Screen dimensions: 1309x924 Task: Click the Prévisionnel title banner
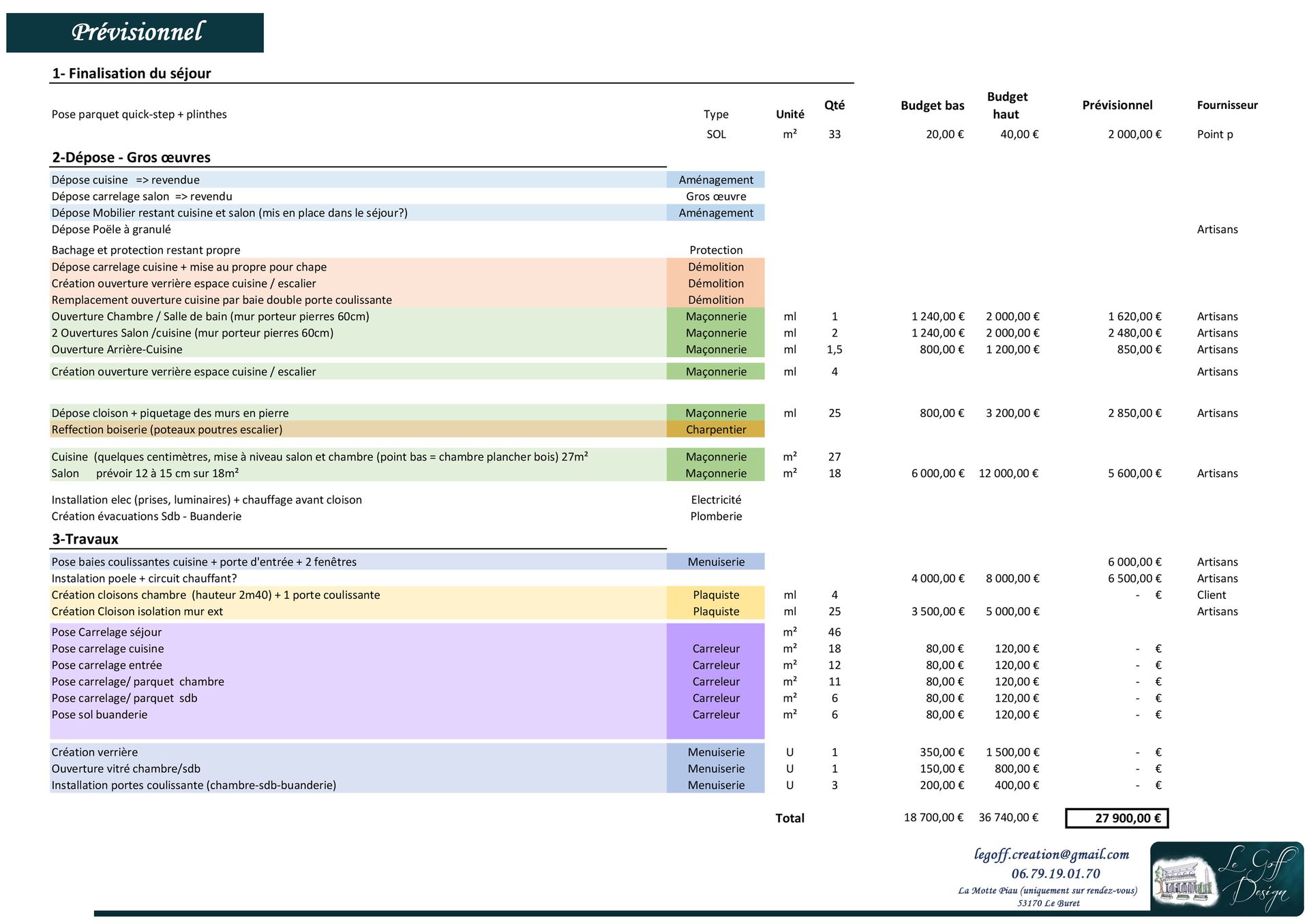click(135, 32)
